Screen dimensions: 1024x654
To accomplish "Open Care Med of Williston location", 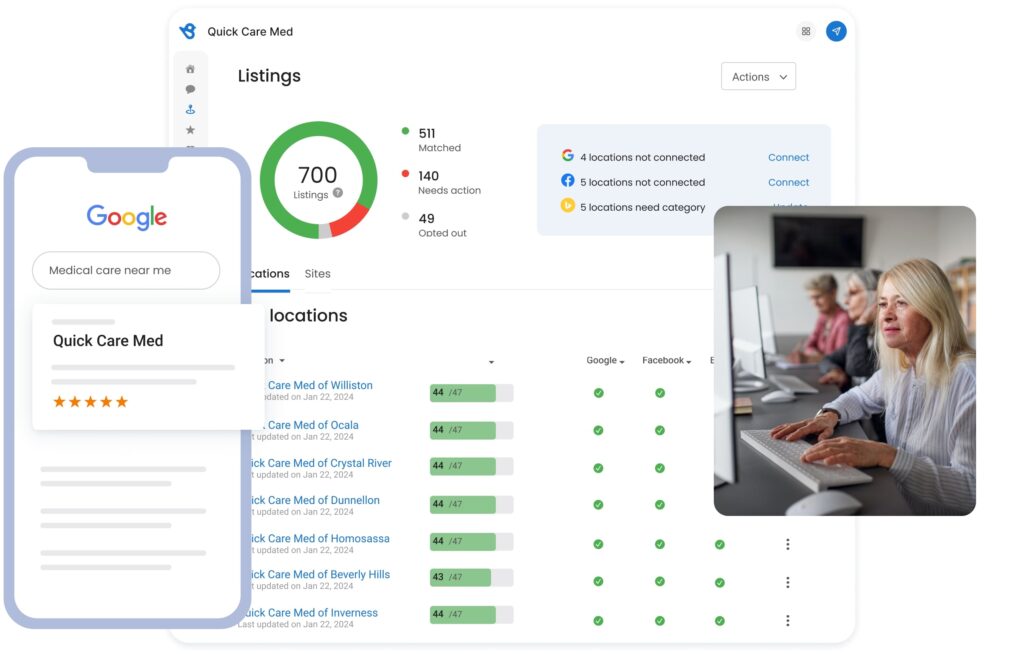I will [320, 385].
